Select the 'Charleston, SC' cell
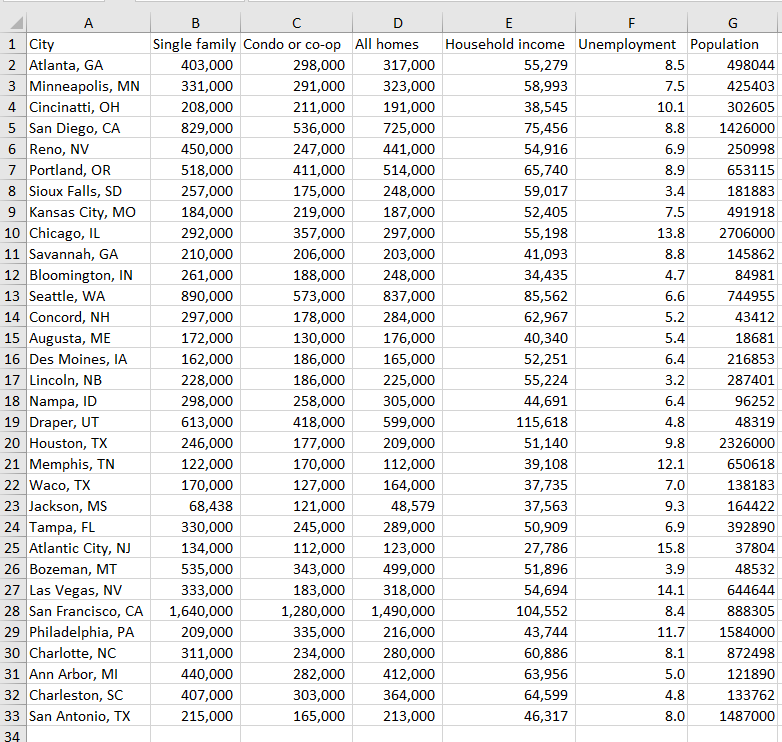The image size is (782, 742). point(88,695)
